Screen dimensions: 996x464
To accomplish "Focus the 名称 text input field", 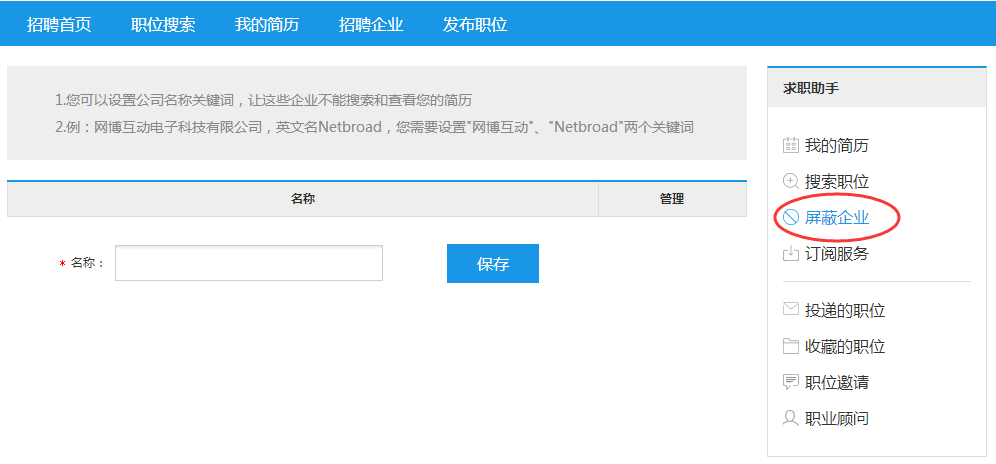I will [249, 263].
